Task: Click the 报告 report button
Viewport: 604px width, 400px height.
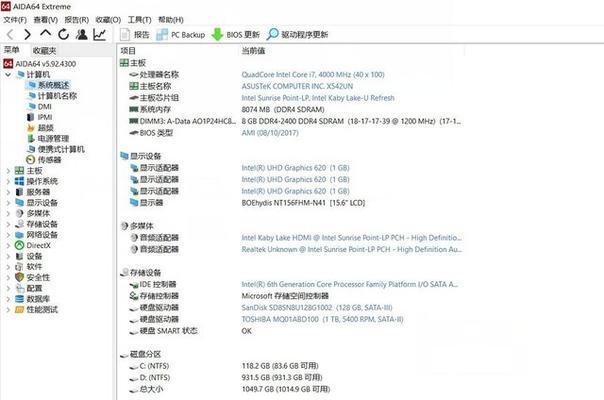Action: coord(134,35)
